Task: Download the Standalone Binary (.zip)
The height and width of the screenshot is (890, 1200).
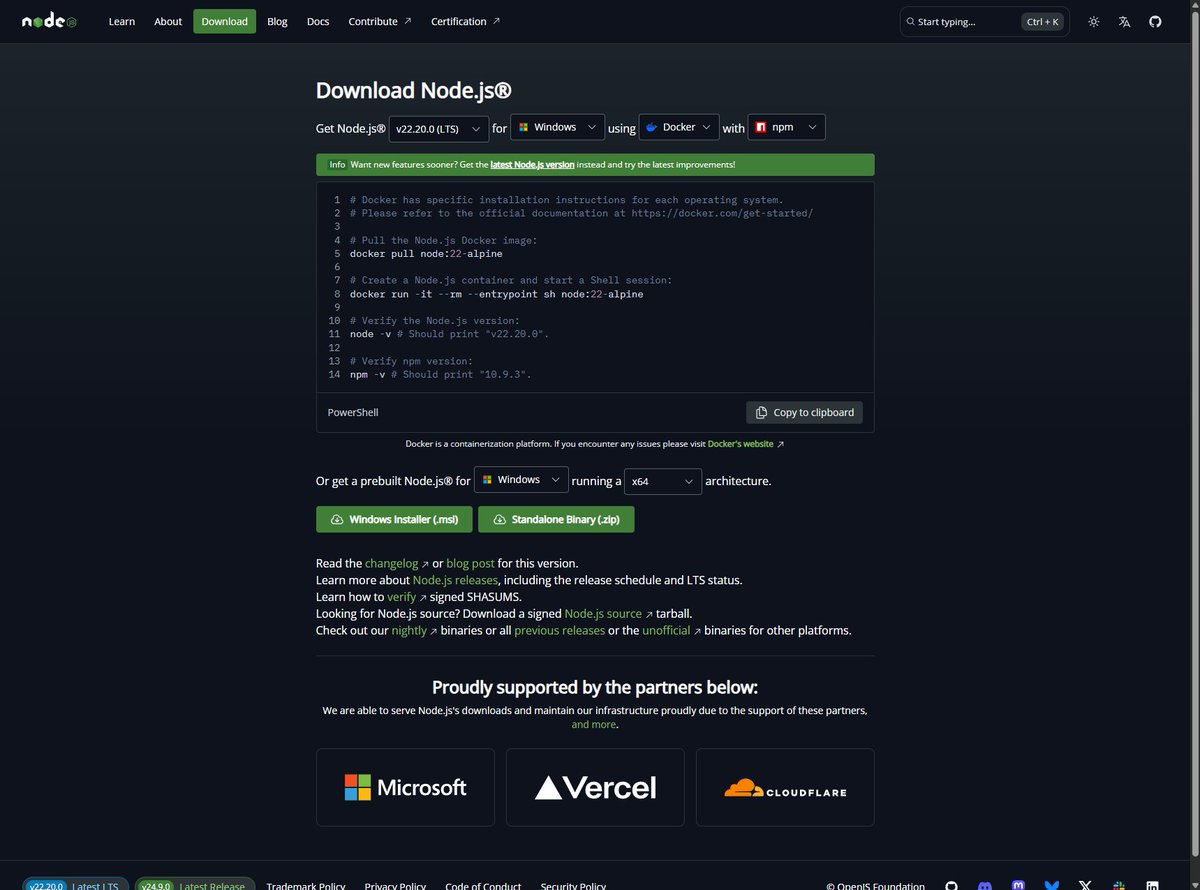Action: (x=556, y=520)
